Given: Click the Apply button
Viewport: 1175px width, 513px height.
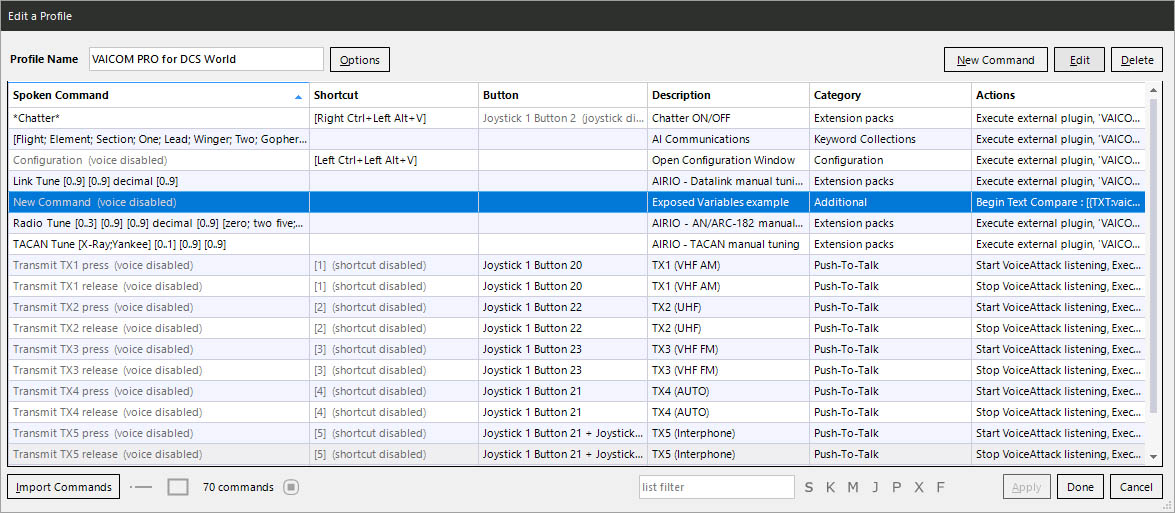Looking at the screenshot, I should coord(1026,487).
